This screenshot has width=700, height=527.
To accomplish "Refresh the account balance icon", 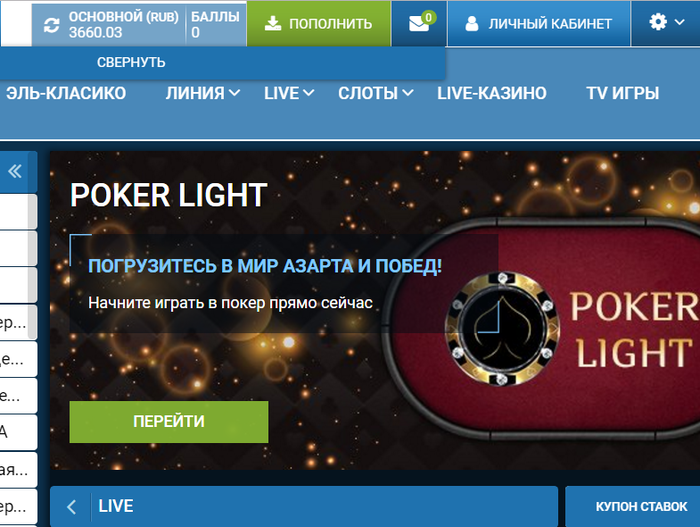I will 51,25.
